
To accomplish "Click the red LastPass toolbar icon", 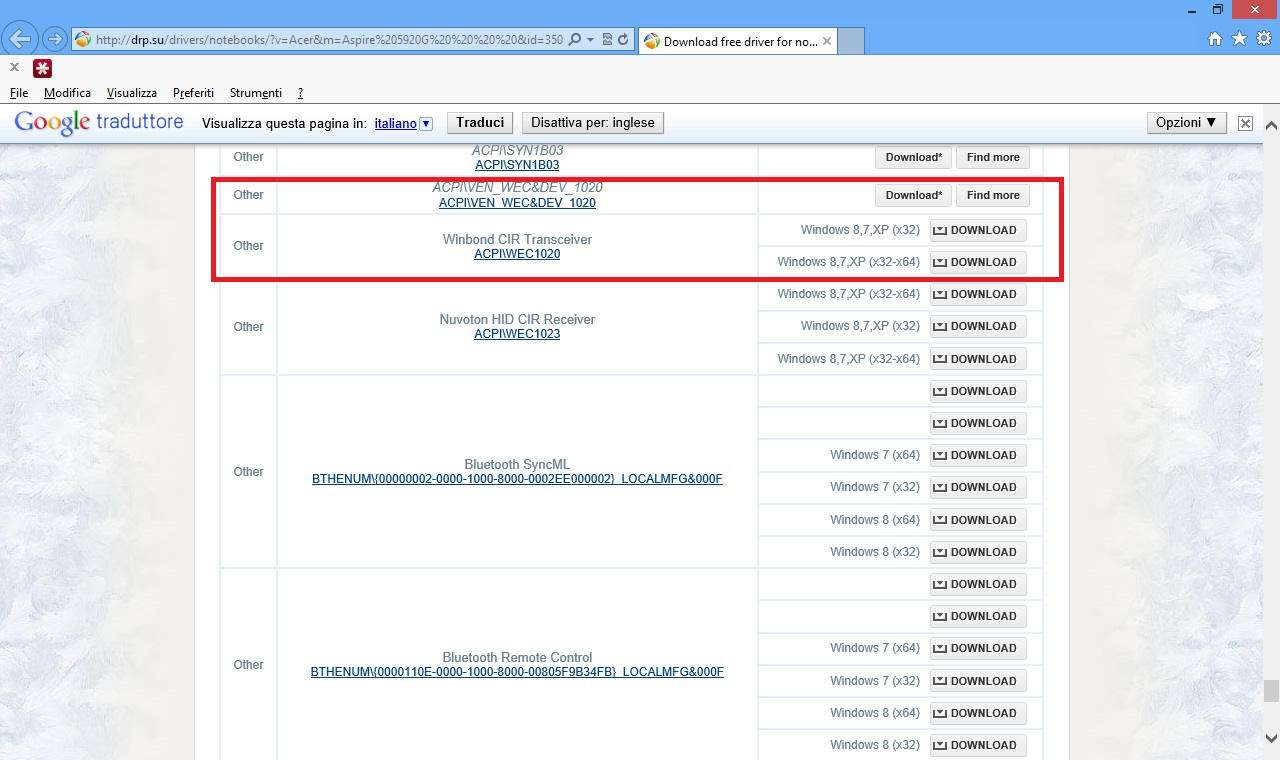I will 42,68.
